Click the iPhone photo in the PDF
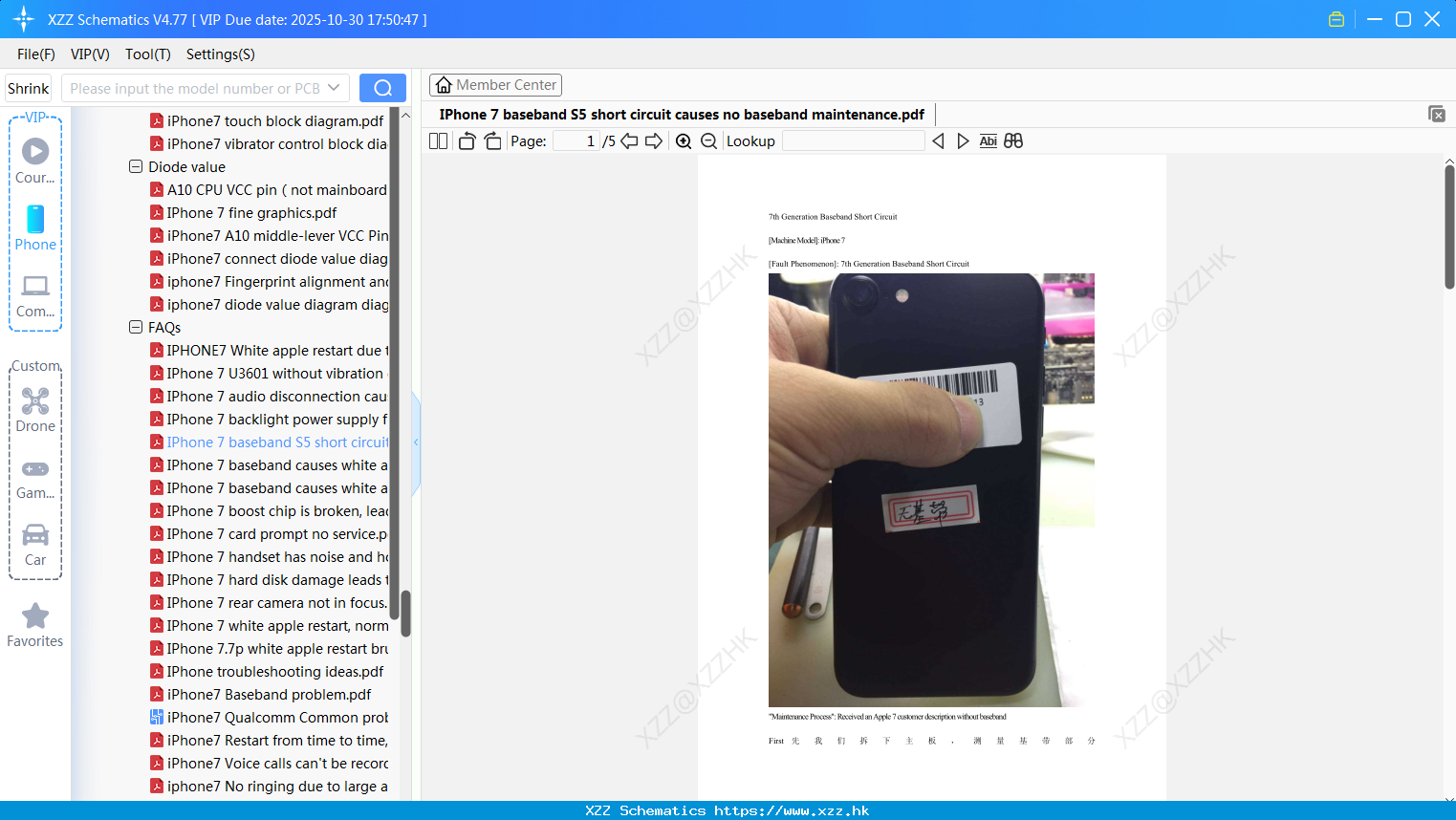Viewport: 1456px width, 820px height. [x=931, y=490]
